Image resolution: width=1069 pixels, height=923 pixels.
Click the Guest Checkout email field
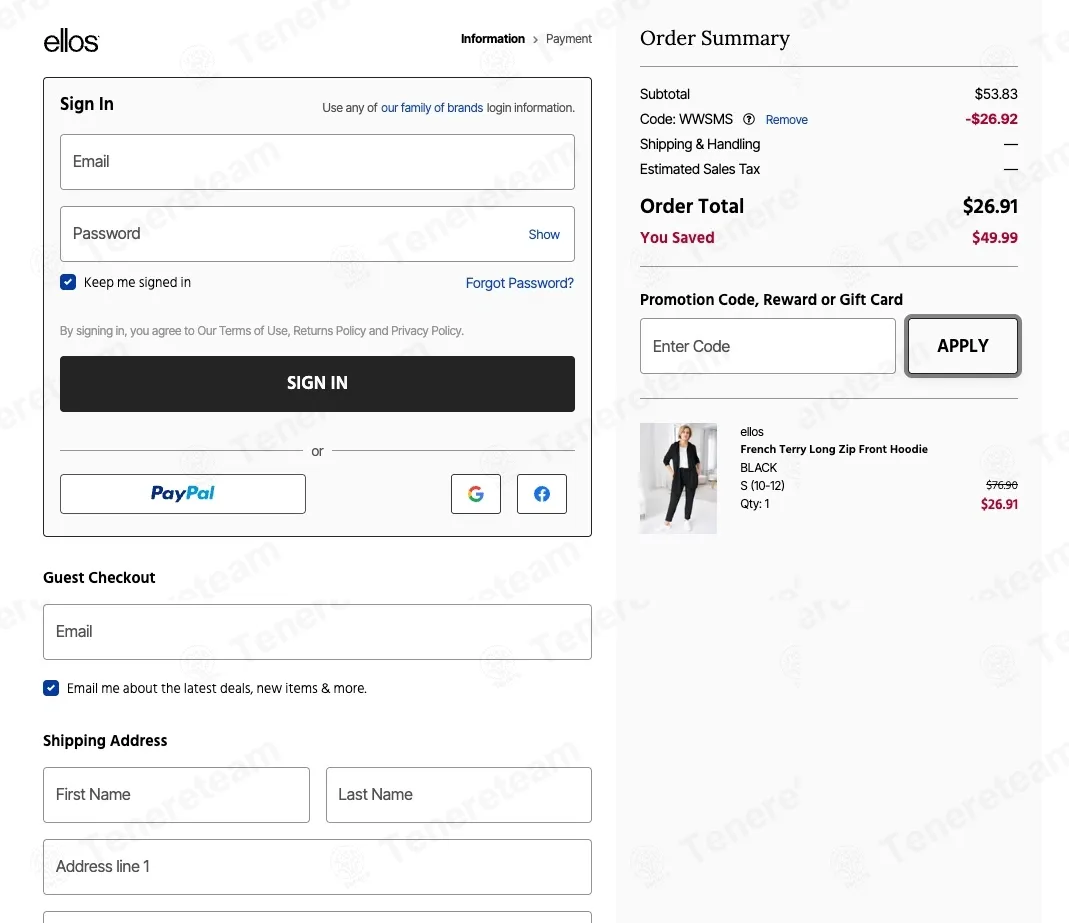[317, 632]
